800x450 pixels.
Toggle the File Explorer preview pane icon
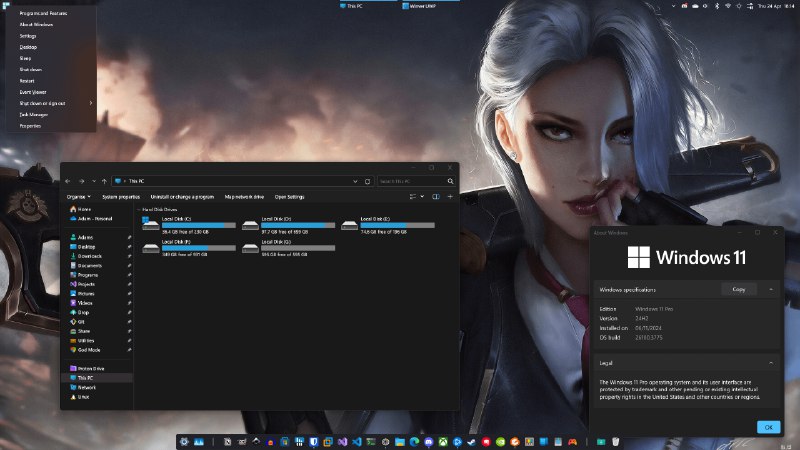(x=436, y=196)
